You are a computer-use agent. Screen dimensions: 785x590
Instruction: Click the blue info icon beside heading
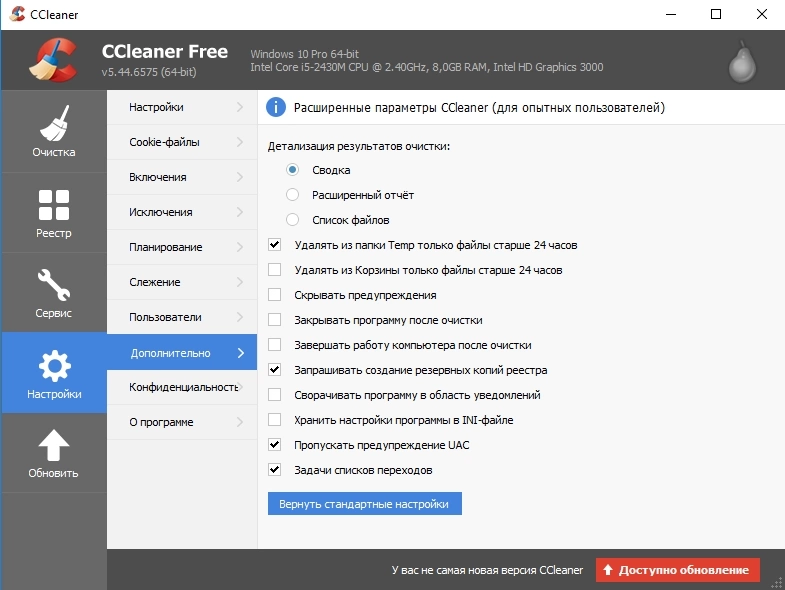(x=276, y=107)
